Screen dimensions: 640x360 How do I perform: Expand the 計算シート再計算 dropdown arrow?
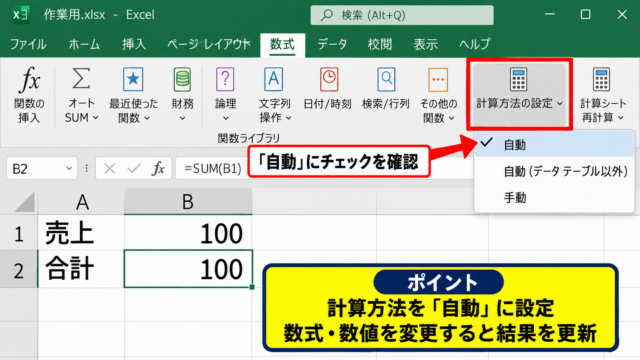(x=621, y=118)
